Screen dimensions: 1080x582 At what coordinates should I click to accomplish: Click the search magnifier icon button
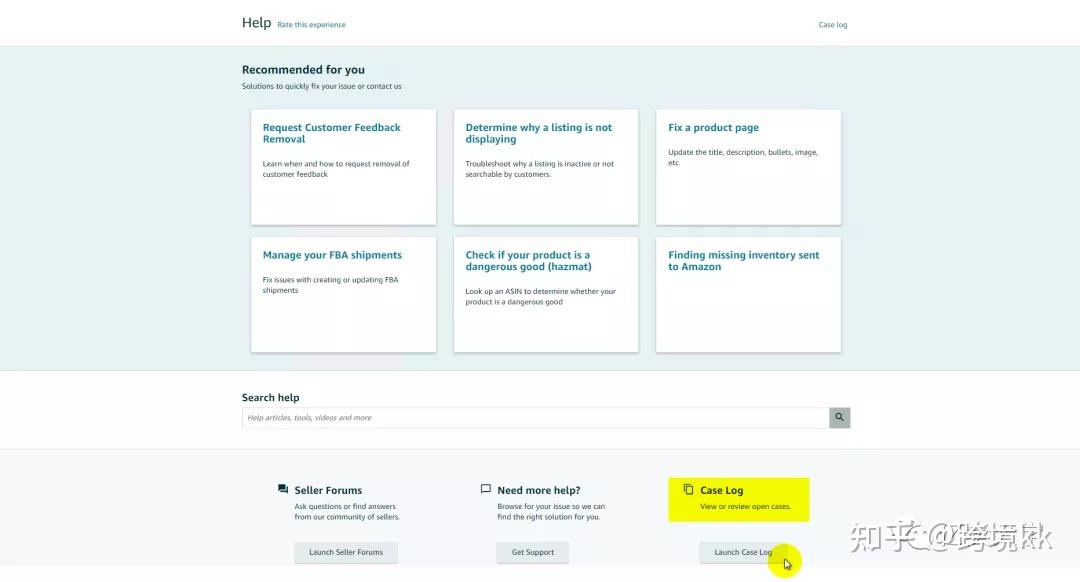pyautogui.click(x=839, y=418)
